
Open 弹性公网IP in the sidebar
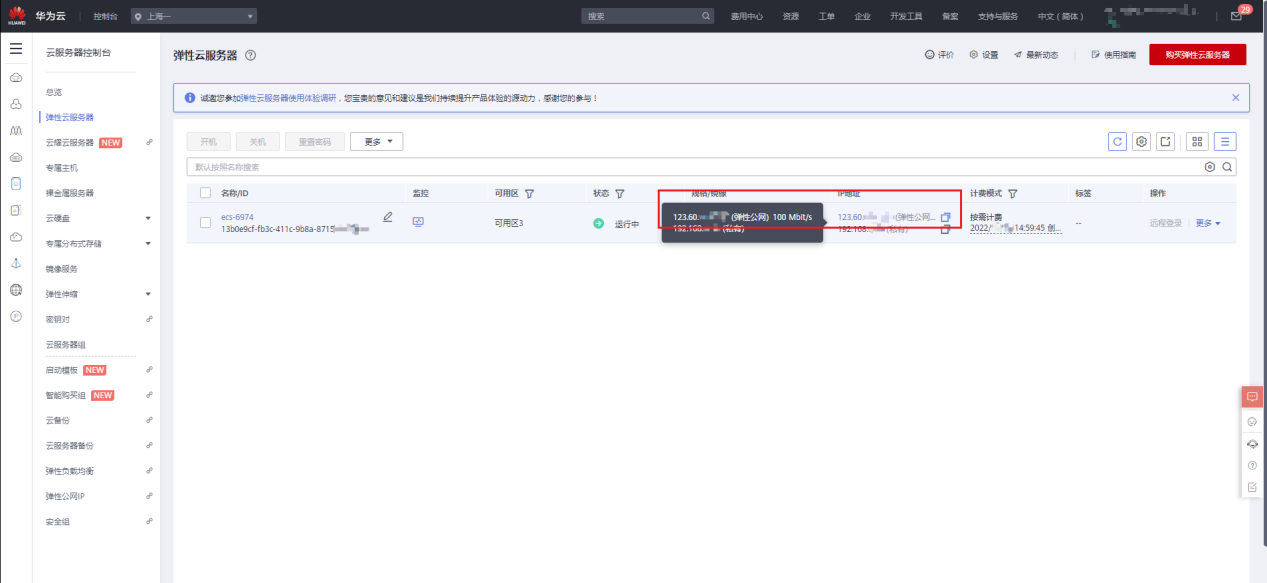71,496
